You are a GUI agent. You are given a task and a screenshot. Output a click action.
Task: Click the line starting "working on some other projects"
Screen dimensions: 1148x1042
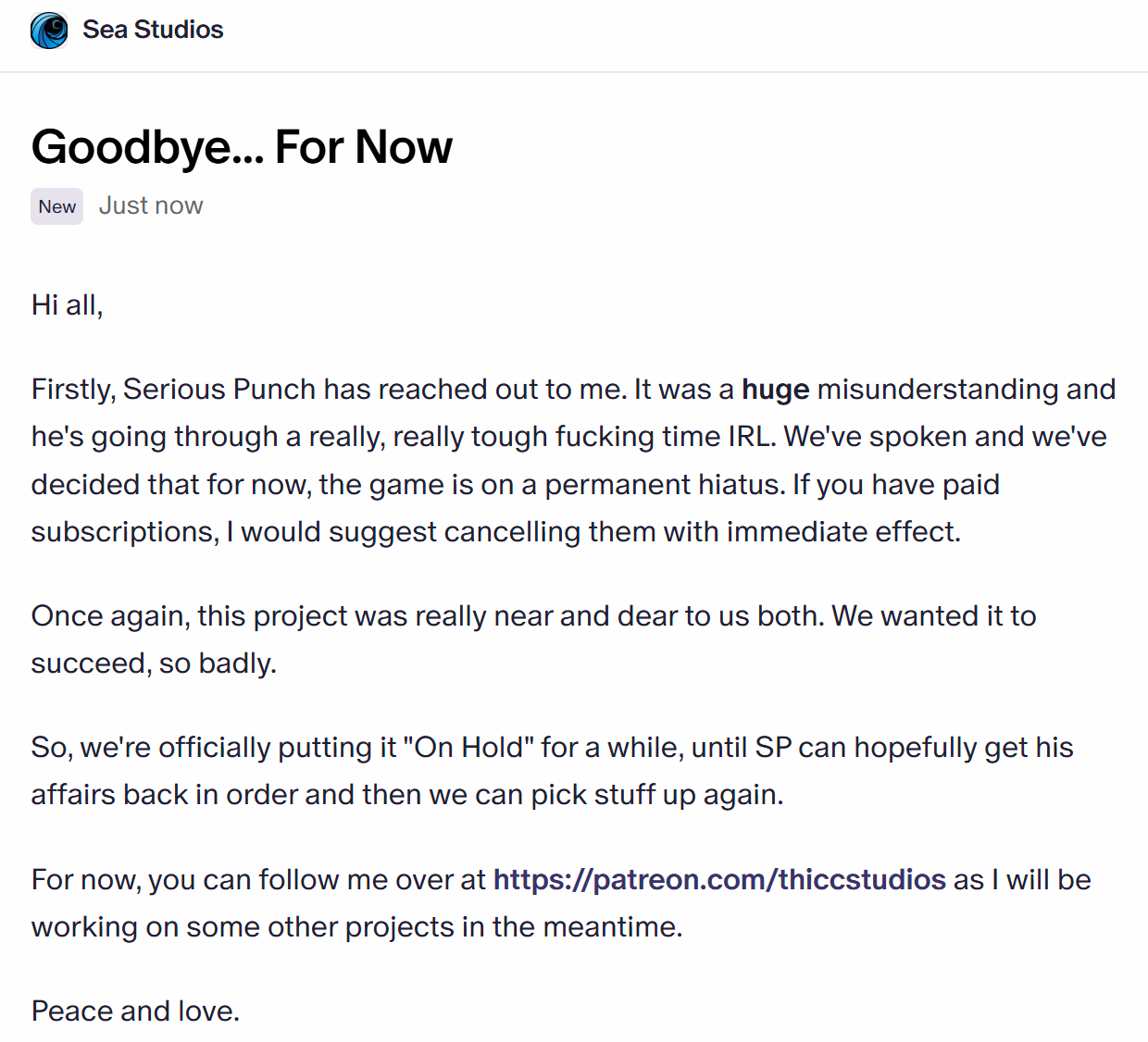tap(356, 926)
